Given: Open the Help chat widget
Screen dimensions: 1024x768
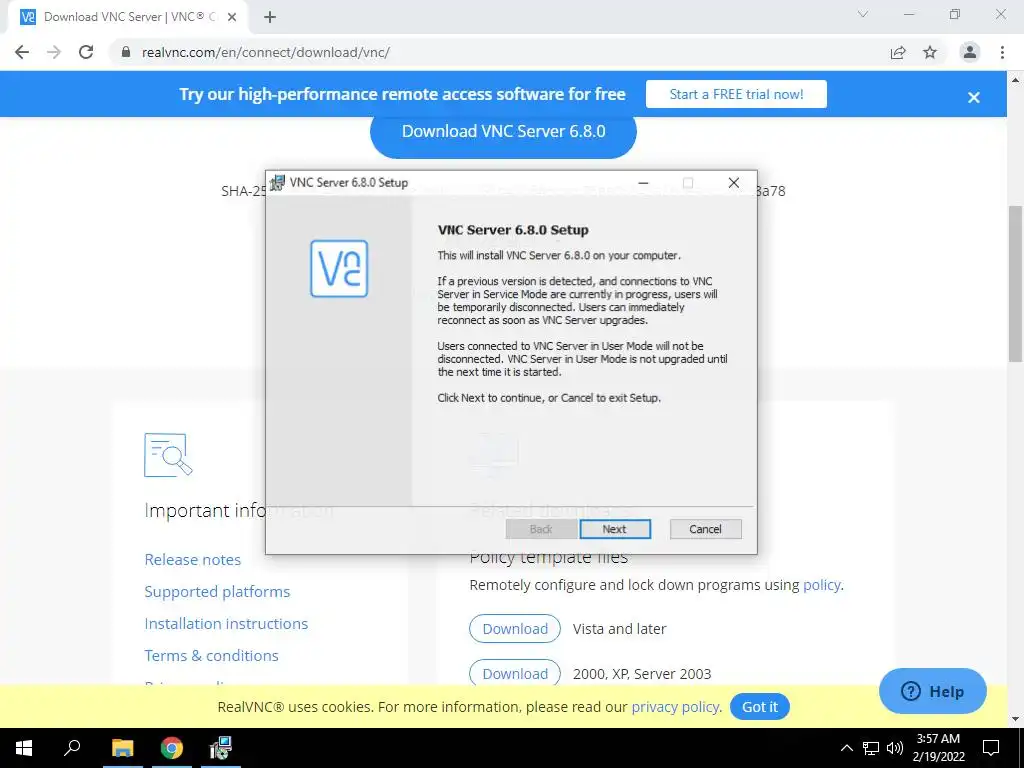Looking at the screenshot, I should pos(933,691).
